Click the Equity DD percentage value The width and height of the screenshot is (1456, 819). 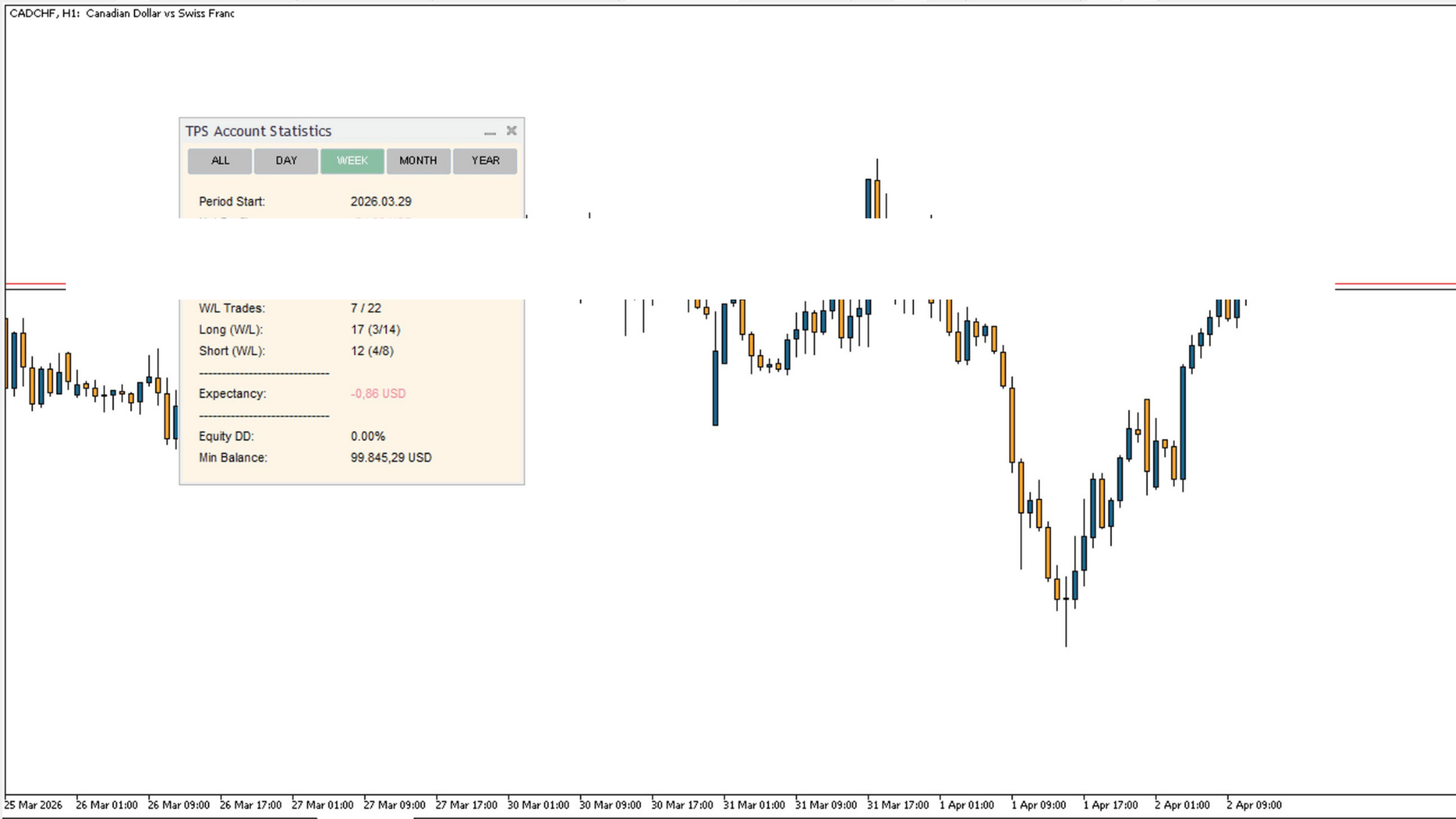click(368, 437)
